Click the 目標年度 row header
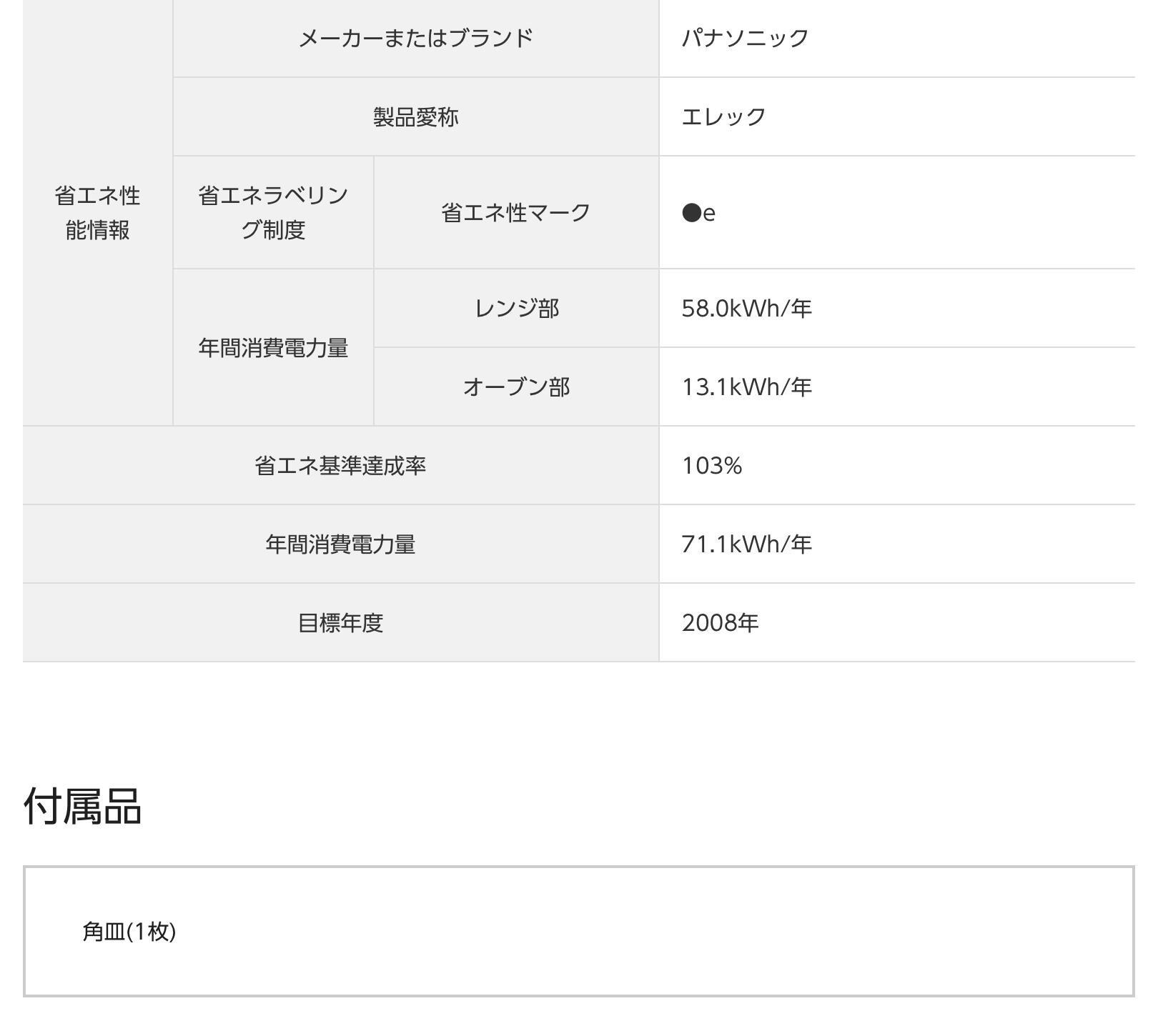 [340, 622]
